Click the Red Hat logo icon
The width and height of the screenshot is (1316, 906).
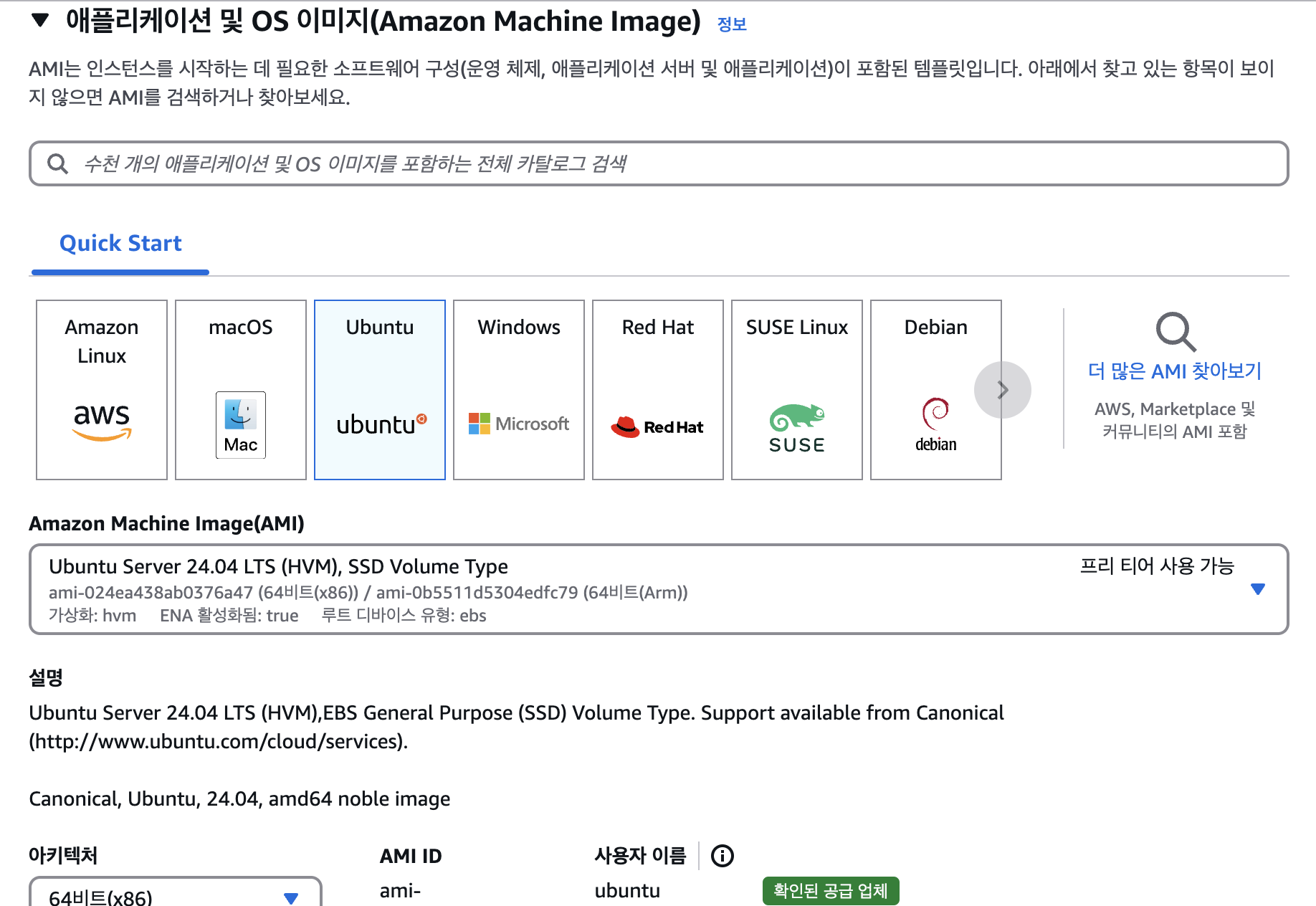pos(657,427)
